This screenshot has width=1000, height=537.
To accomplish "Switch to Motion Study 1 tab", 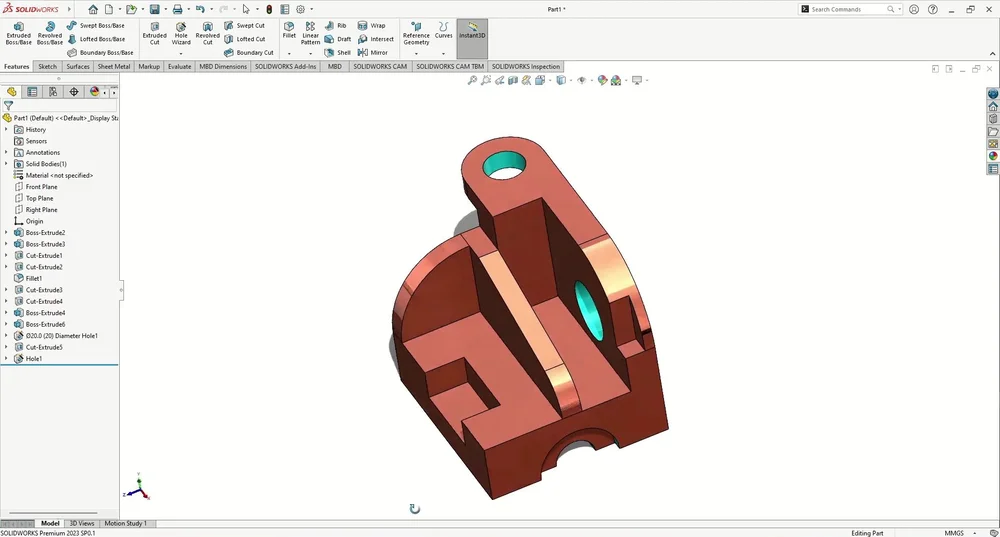I will [125, 523].
